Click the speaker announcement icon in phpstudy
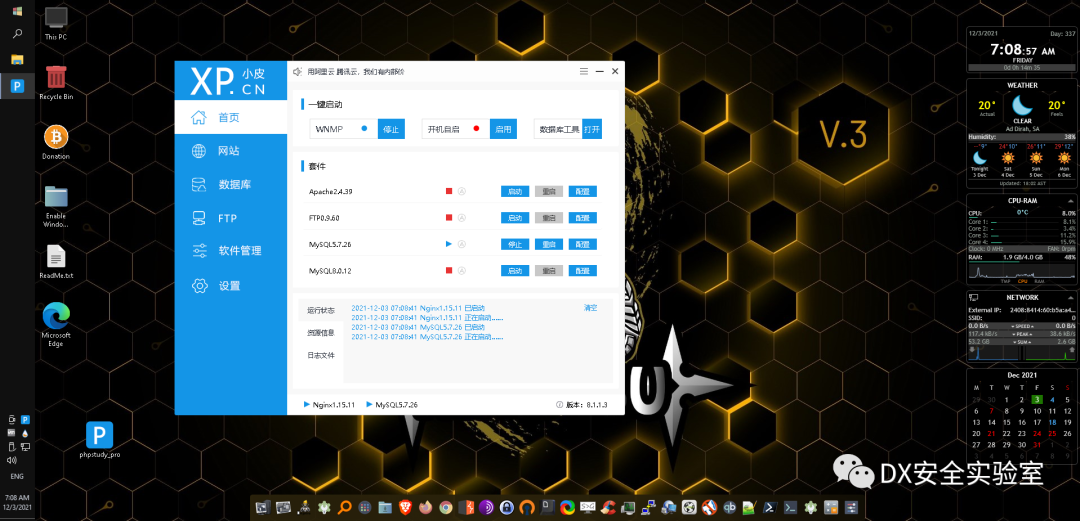 (x=298, y=72)
